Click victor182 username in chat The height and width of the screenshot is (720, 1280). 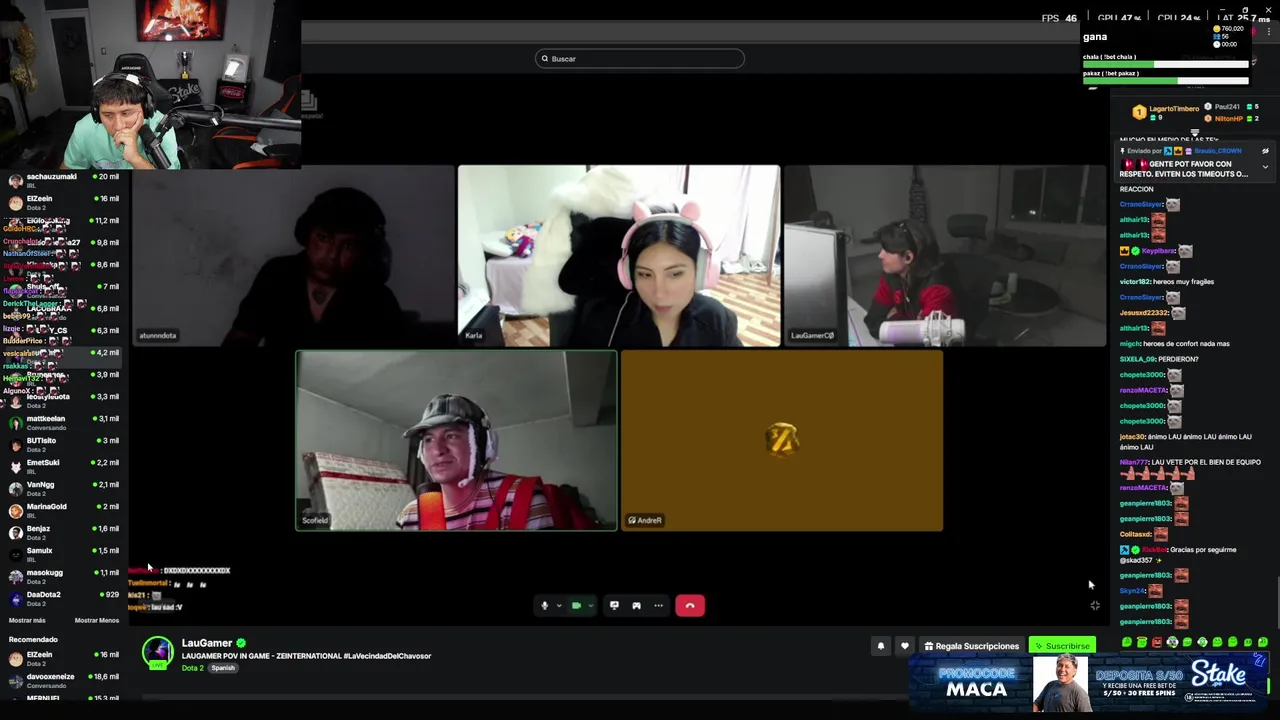pos(1135,282)
